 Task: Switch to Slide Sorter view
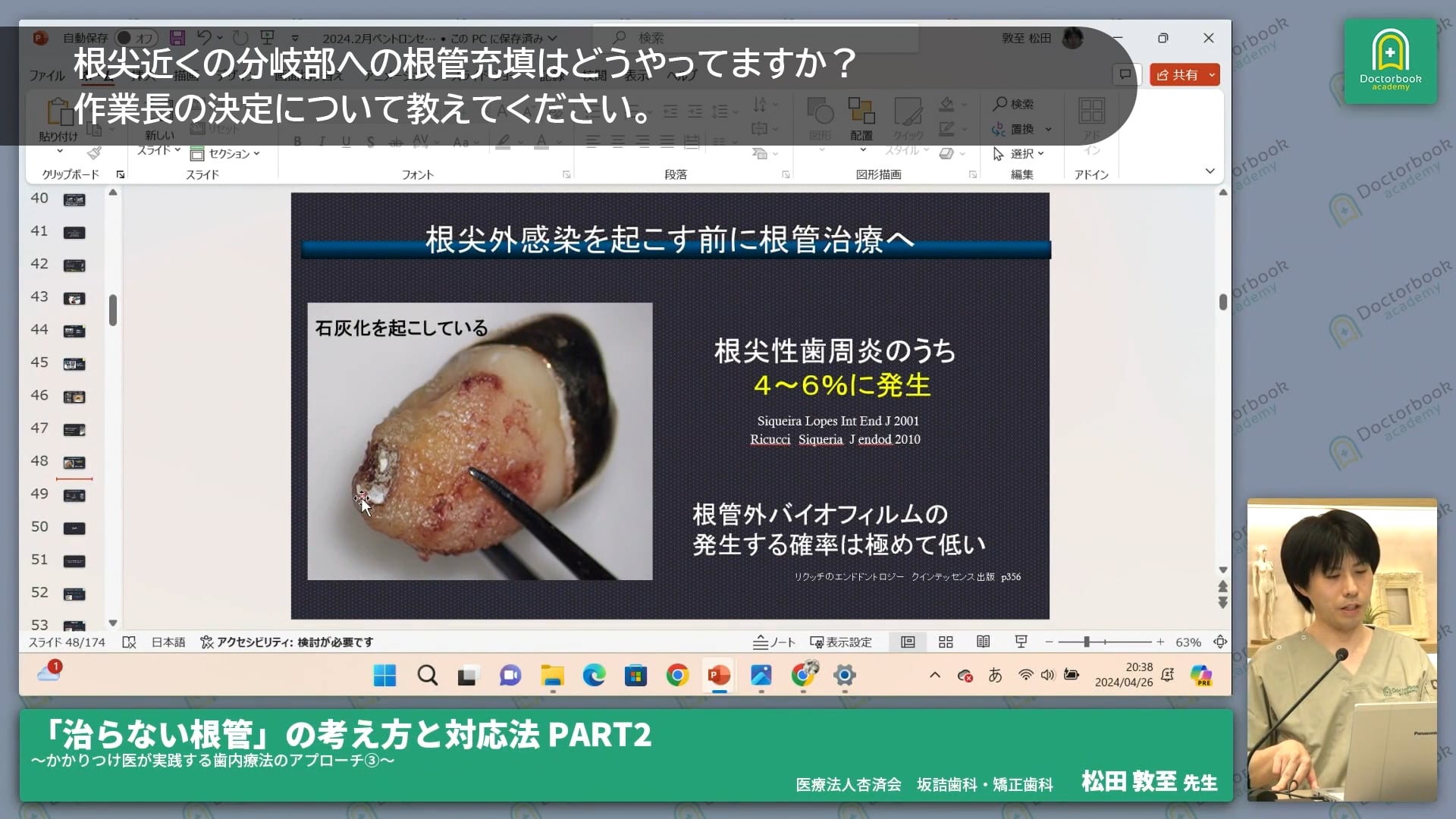(x=946, y=642)
